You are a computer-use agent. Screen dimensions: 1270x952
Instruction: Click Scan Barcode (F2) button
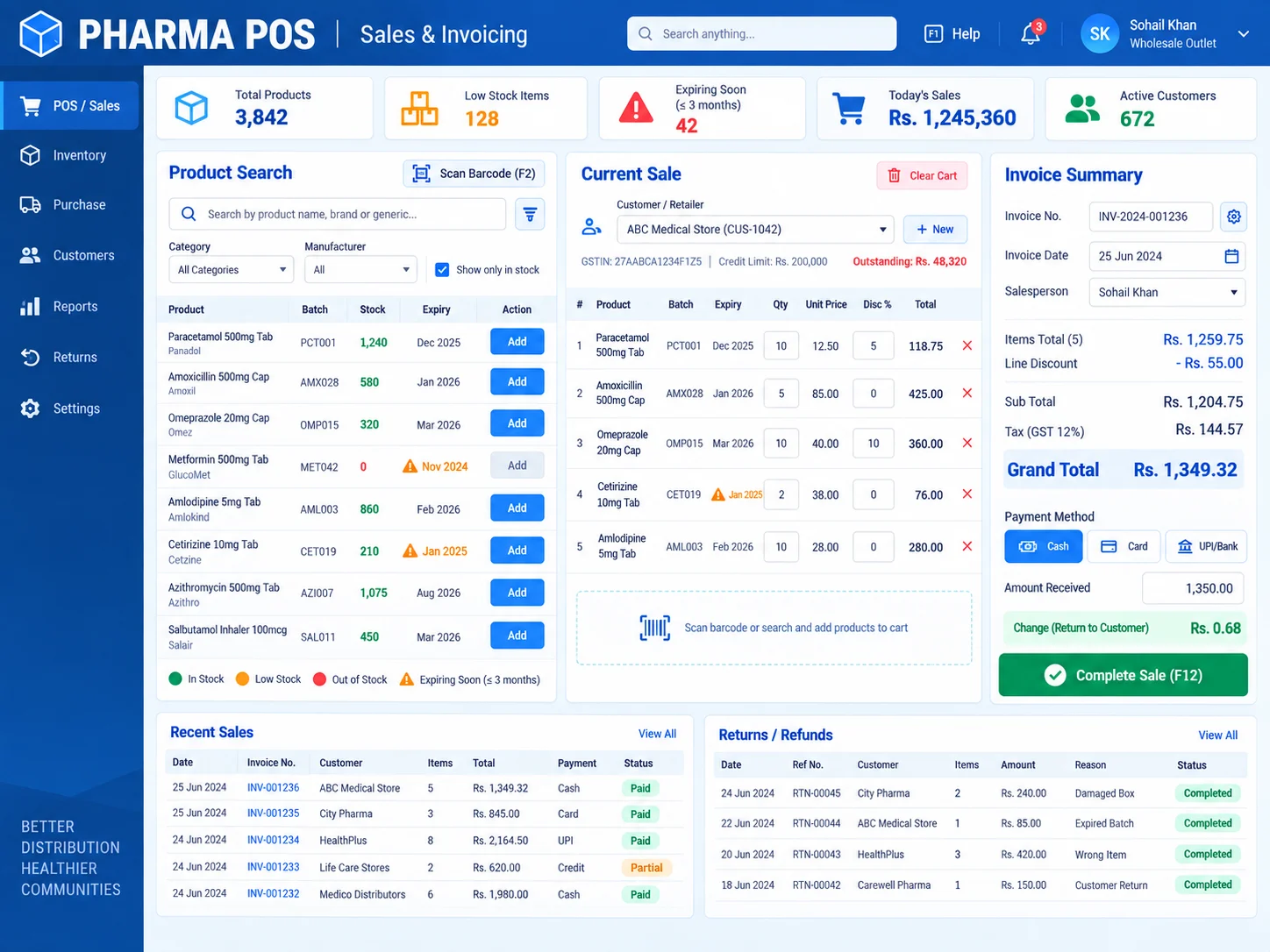[x=474, y=174]
